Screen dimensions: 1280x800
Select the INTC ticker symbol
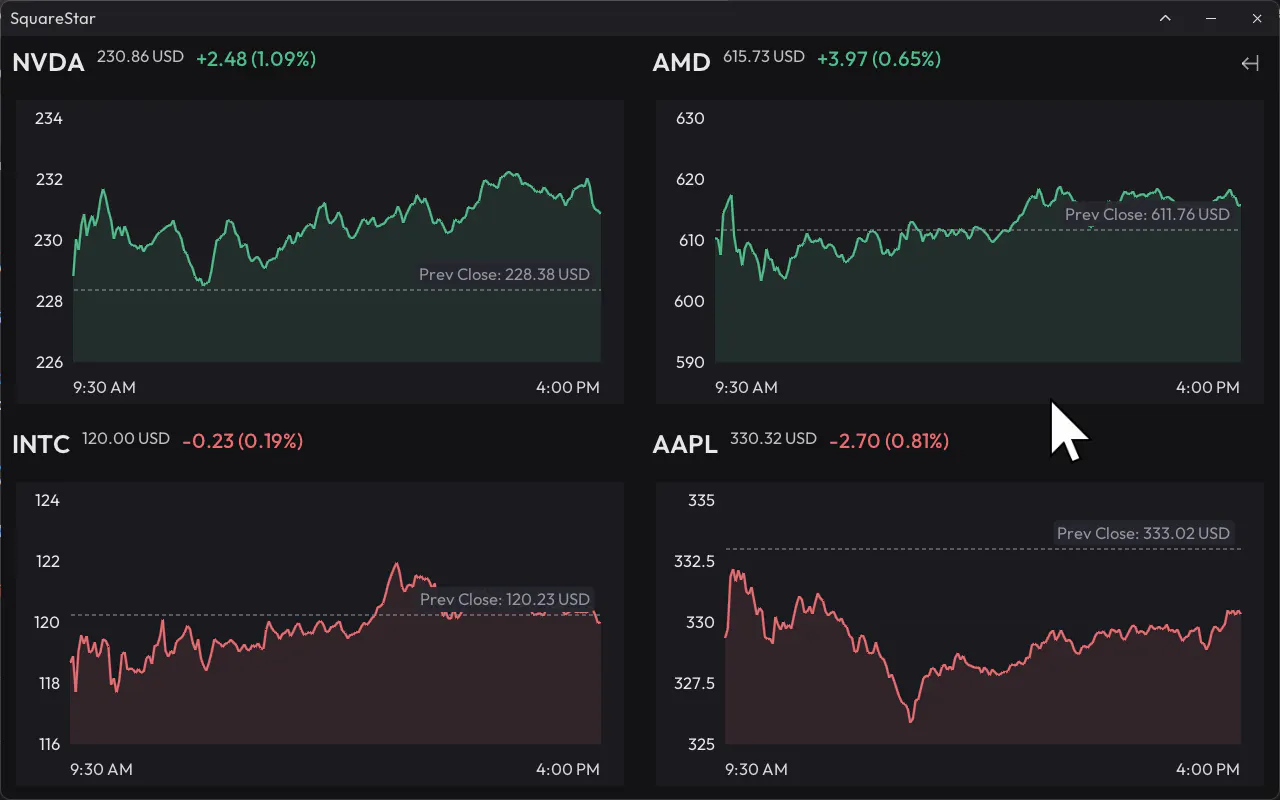[41, 444]
